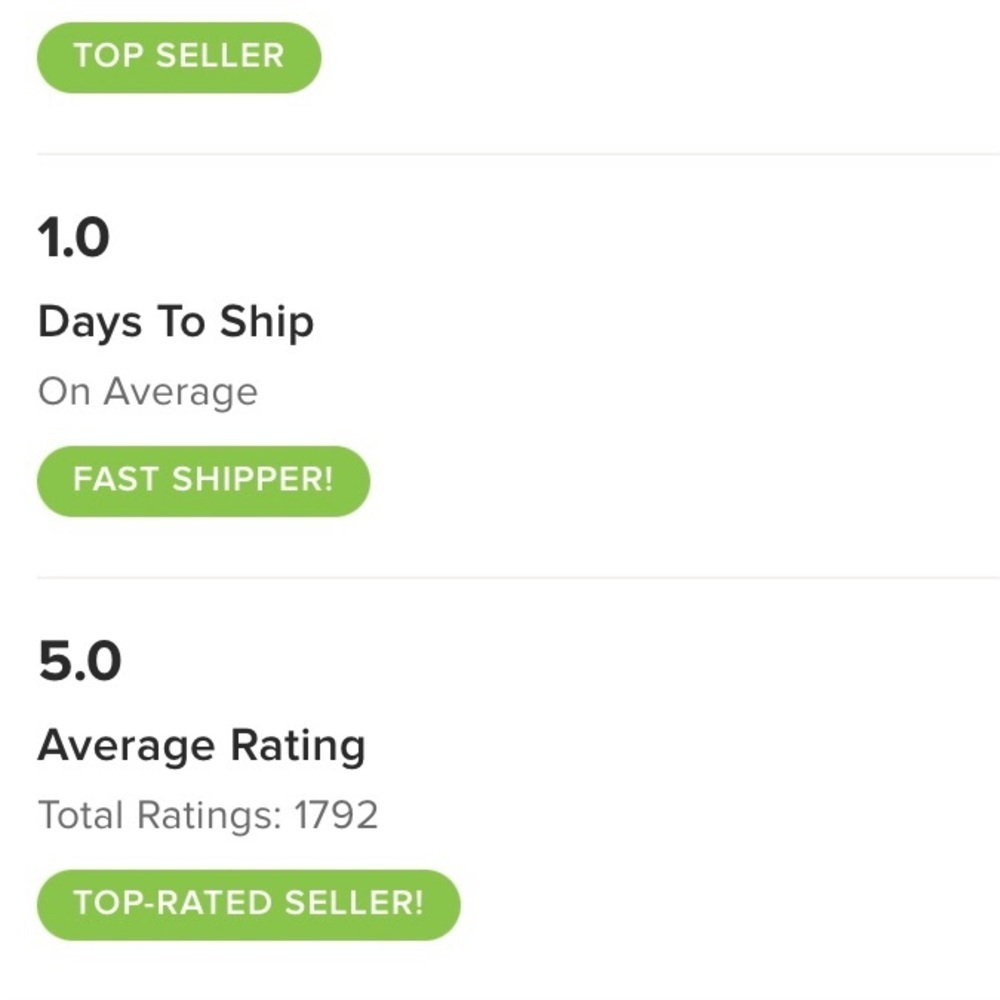Screen dimensions: 1000x1000
Task: Click the 1.0 days value
Action: point(73,240)
